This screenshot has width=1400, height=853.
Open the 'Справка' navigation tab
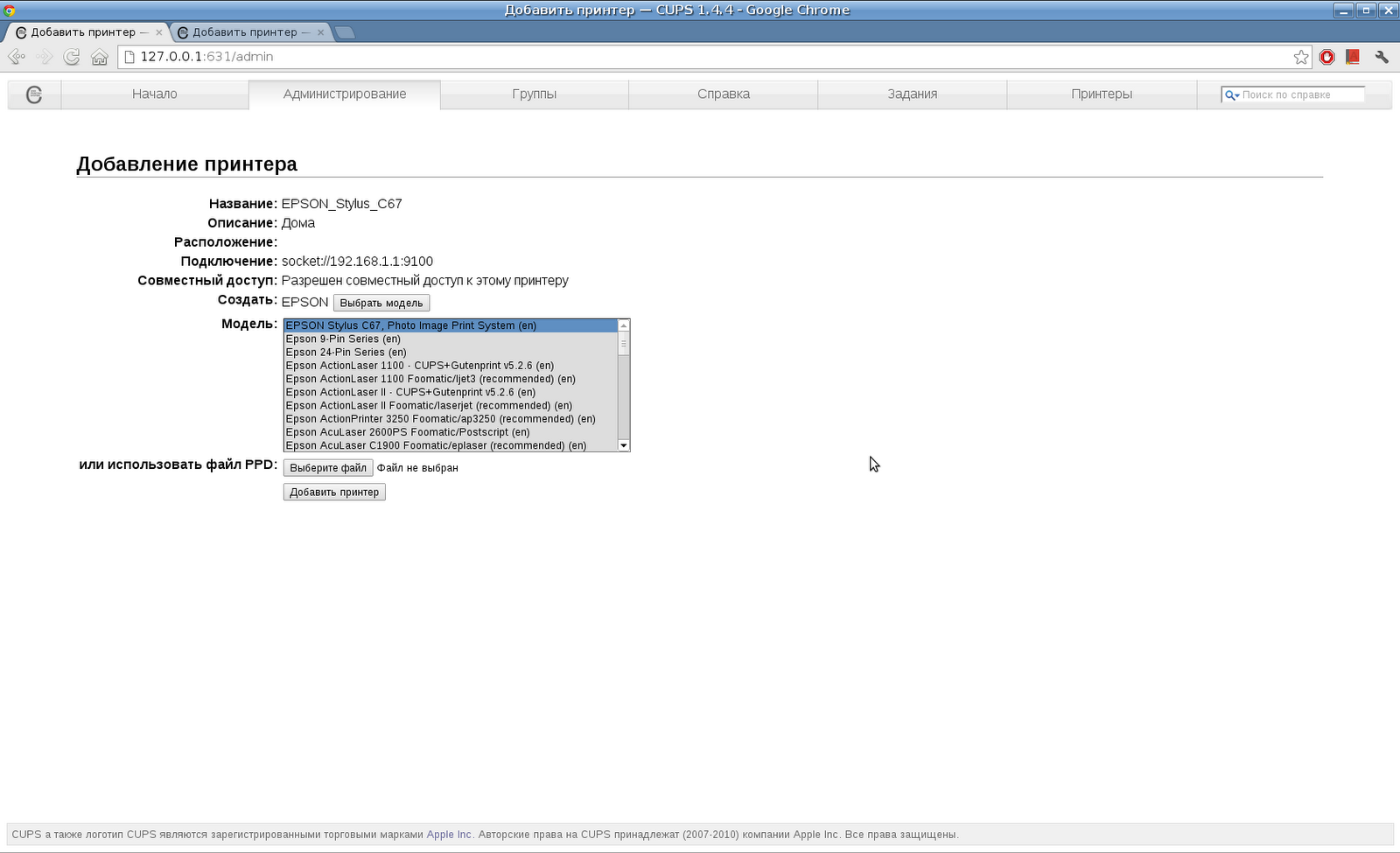pyautogui.click(x=724, y=94)
